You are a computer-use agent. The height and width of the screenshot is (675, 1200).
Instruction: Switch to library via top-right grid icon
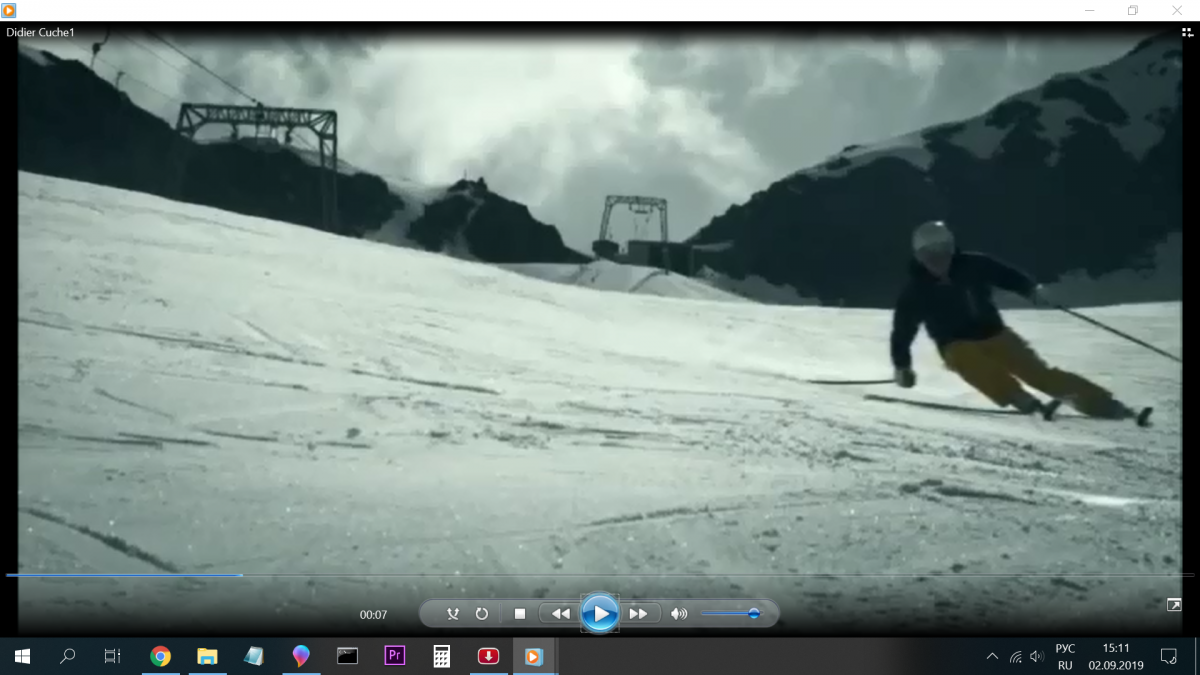pos(1187,32)
